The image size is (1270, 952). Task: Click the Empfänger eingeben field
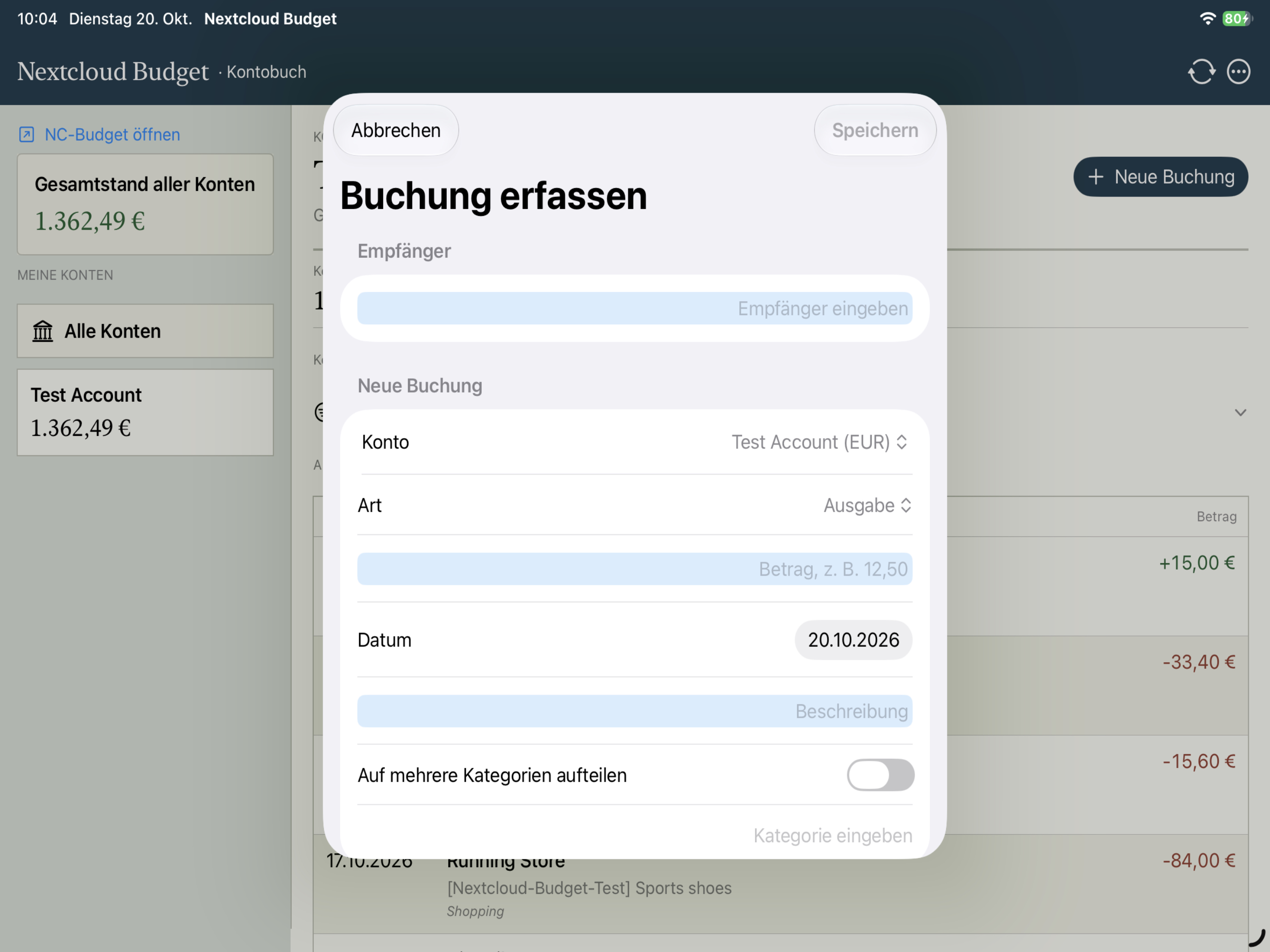click(635, 308)
